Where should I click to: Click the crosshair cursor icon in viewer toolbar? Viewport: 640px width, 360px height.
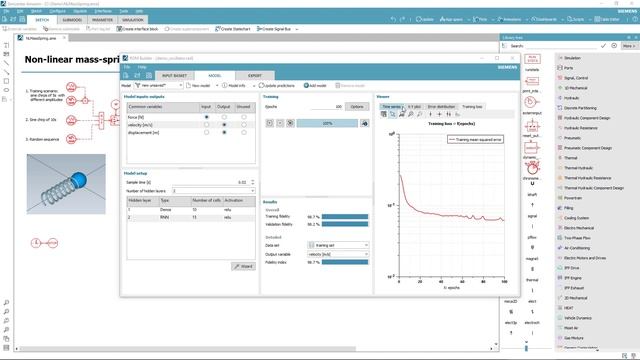pos(440,115)
